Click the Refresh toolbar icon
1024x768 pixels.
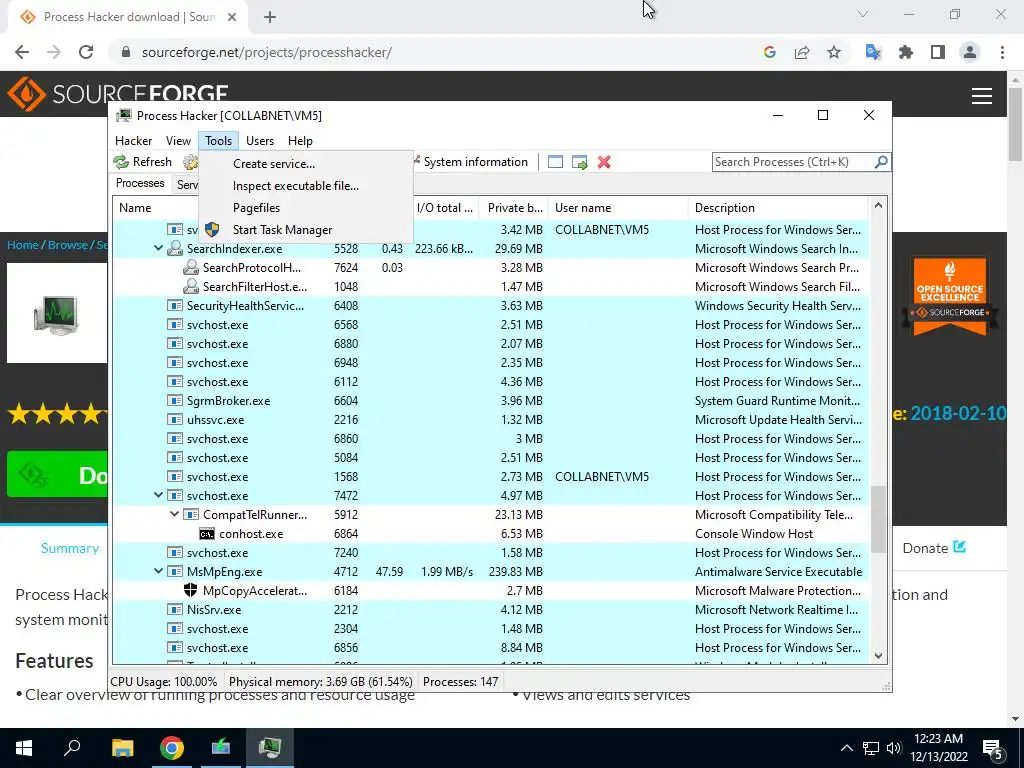[x=121, y=162]
